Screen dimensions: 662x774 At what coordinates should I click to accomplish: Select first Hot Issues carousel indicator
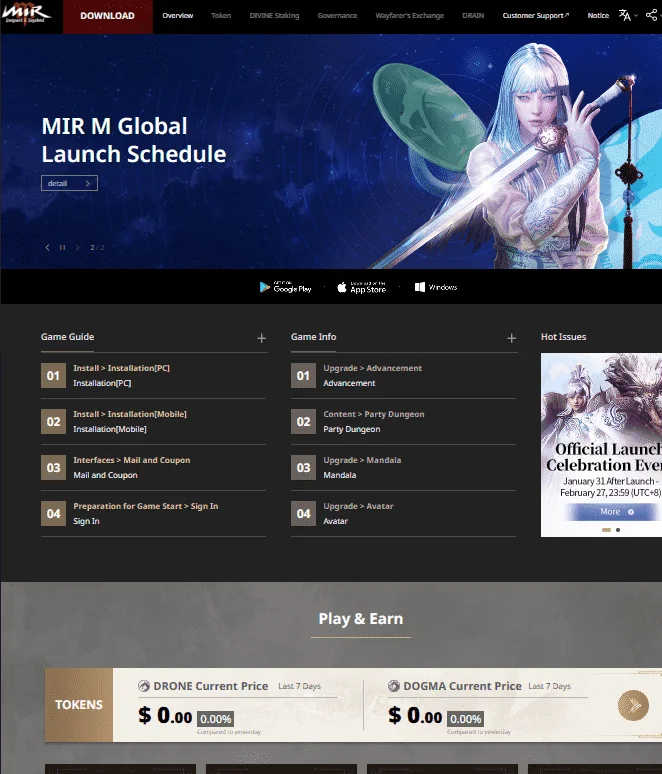[606, 530]
